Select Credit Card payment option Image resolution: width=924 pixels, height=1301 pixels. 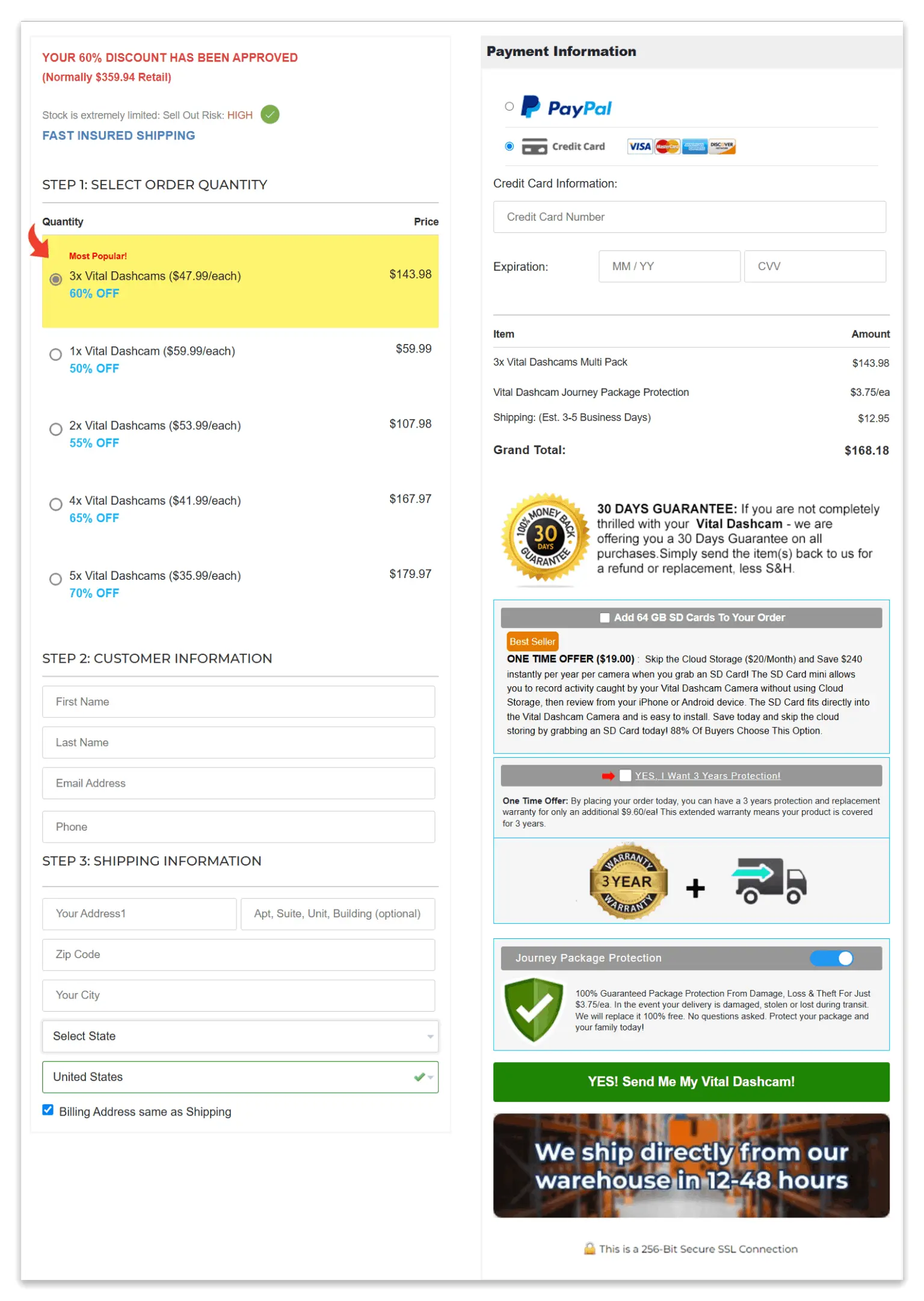coord(510,146)
